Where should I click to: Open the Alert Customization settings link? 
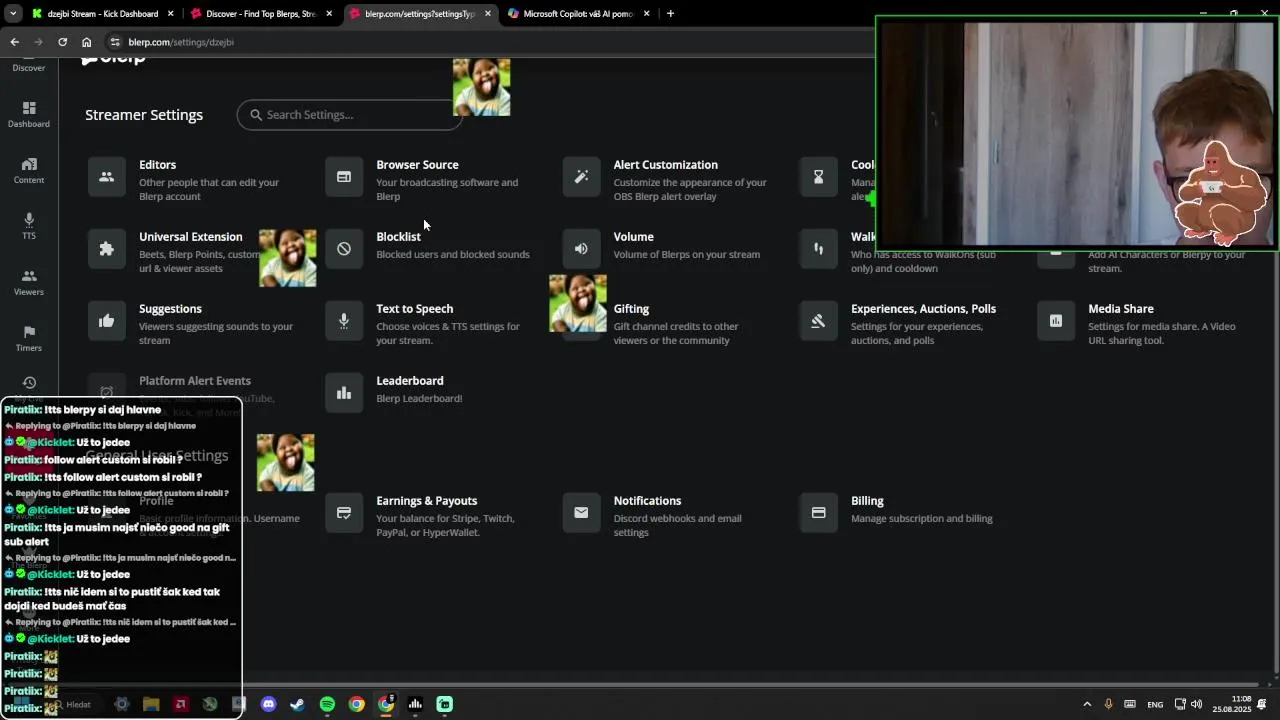665,165
